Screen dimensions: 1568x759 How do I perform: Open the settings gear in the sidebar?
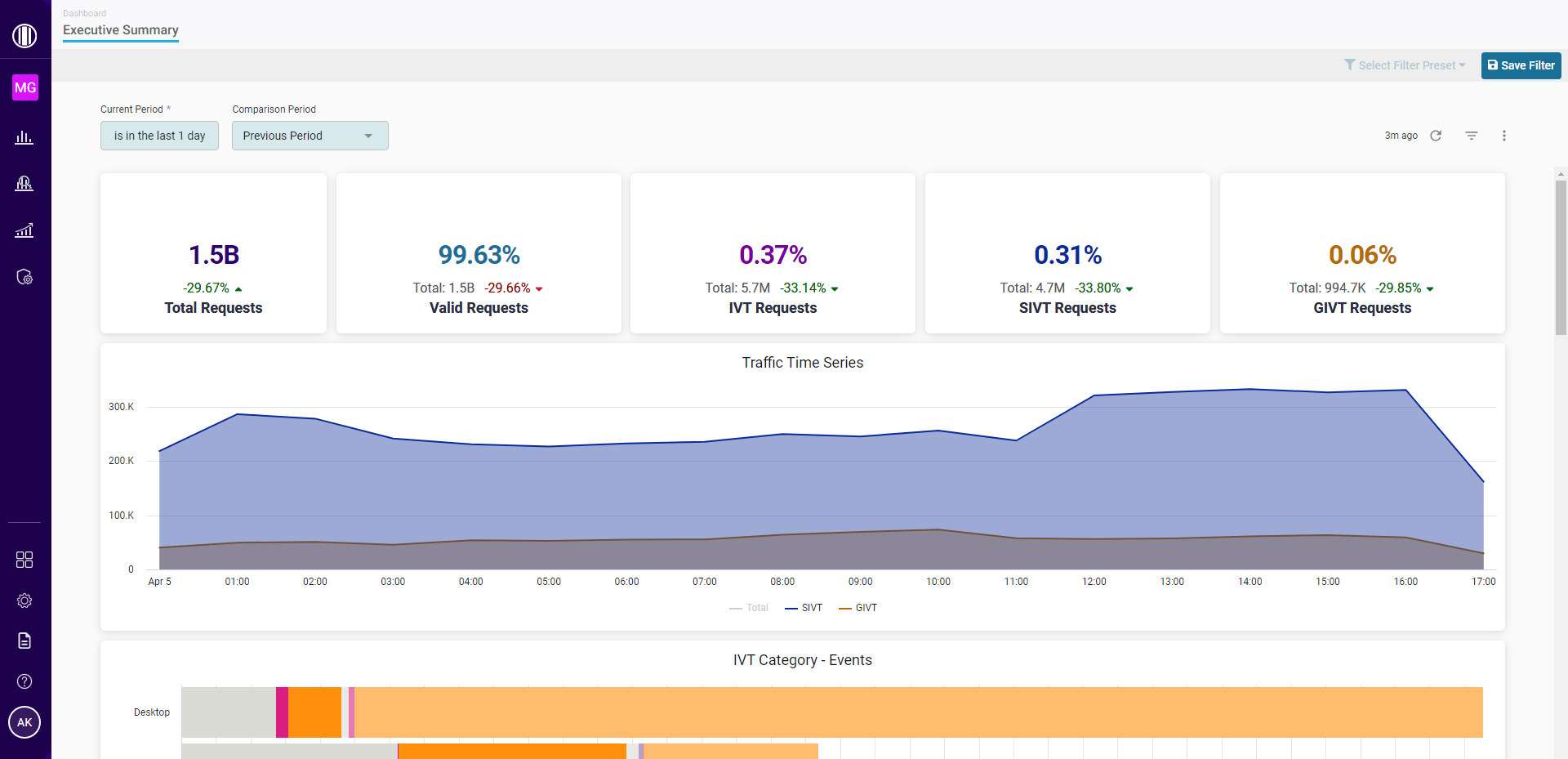coord(24,601)
